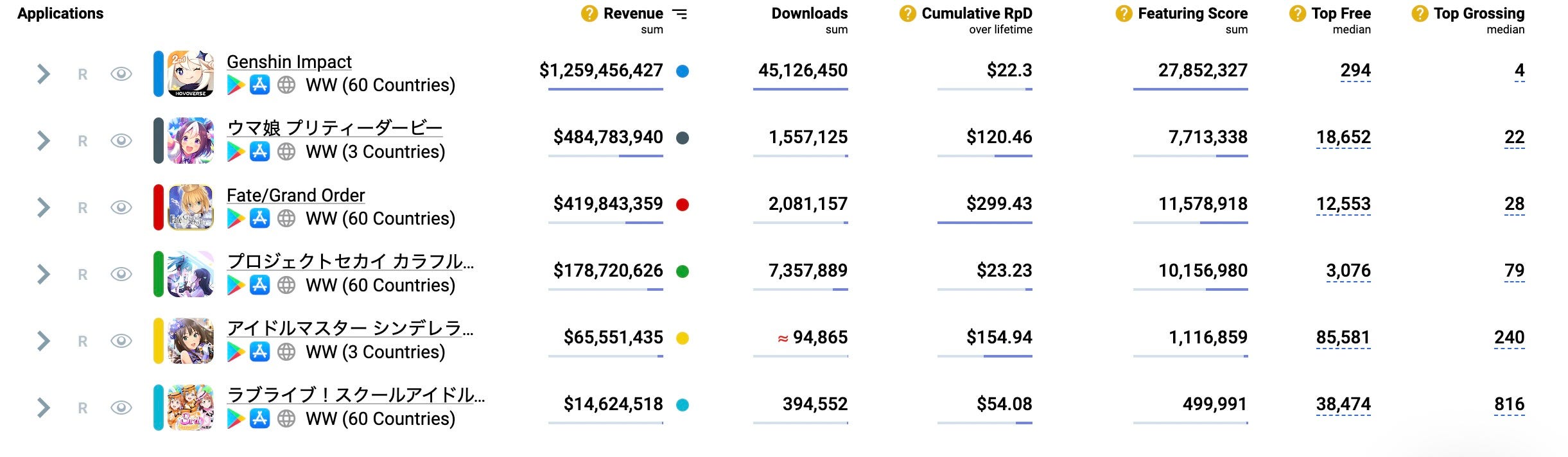Image resolution: width=1568 pixels, height=457 pixels.
Task: Toggle visibility eye for アイドルマスター シンデレラ
Action: [x=121, y=341]
